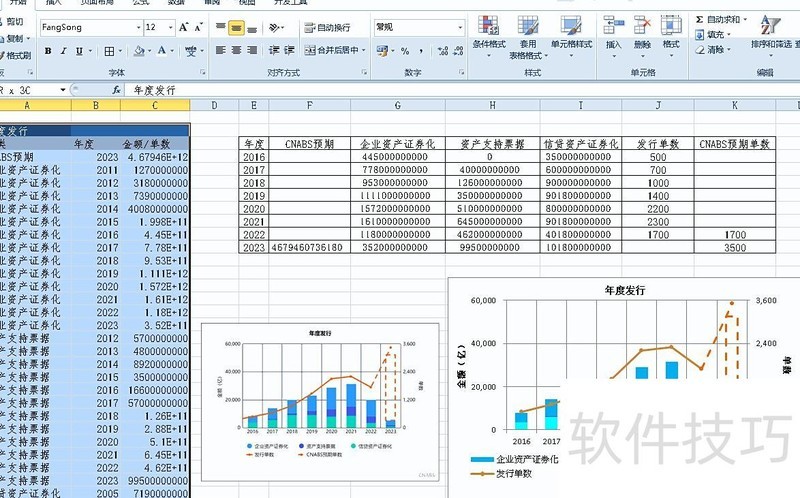Decrease decimal places

click(x=458, y=51)
